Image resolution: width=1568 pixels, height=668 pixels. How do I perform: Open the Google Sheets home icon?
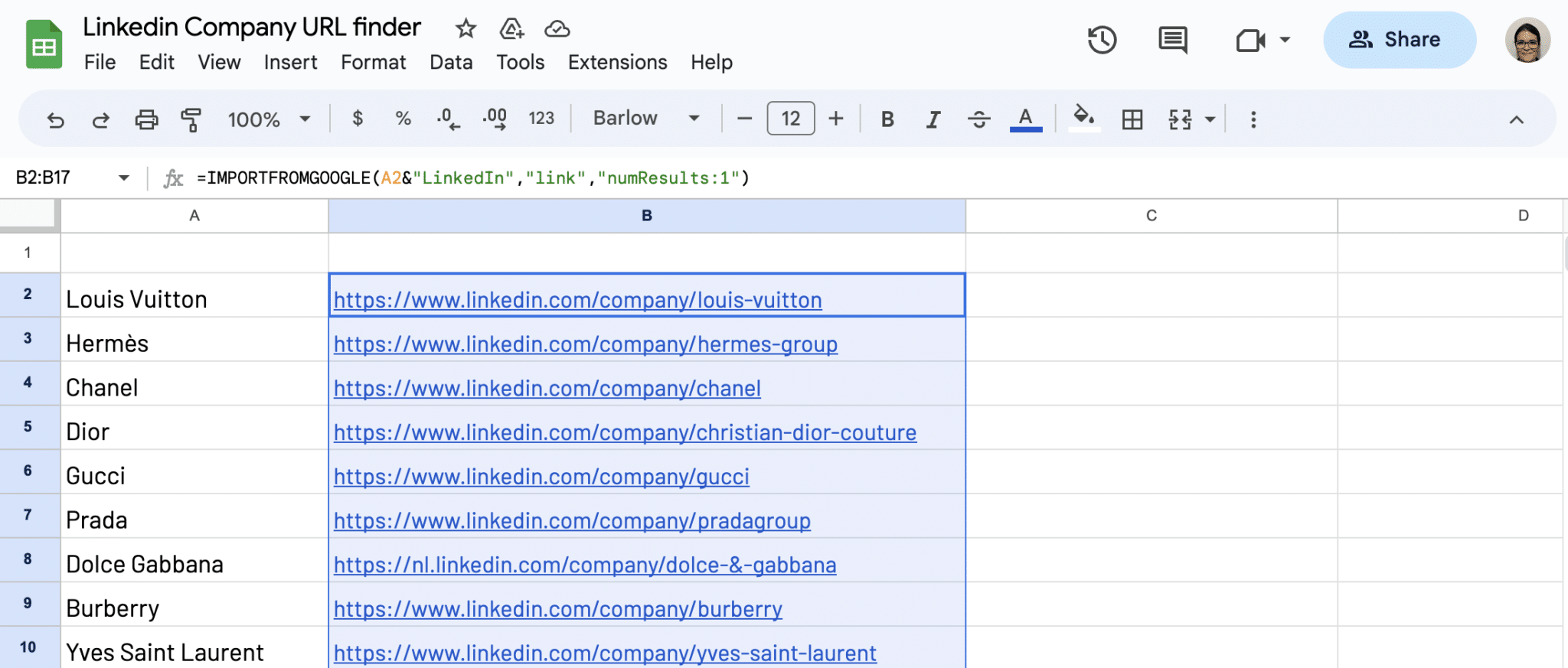(44, 44)
